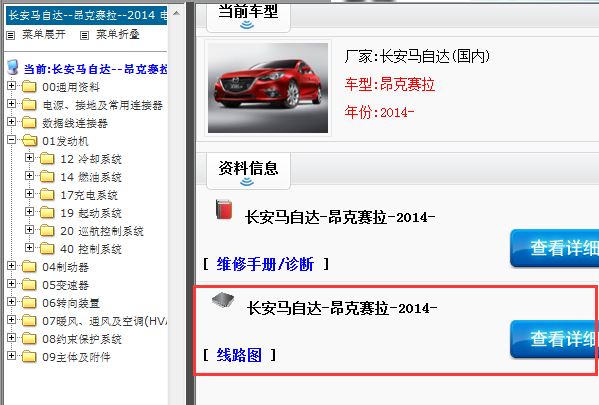Expand the 04制动器 node
599x405 pixels.
11,265
